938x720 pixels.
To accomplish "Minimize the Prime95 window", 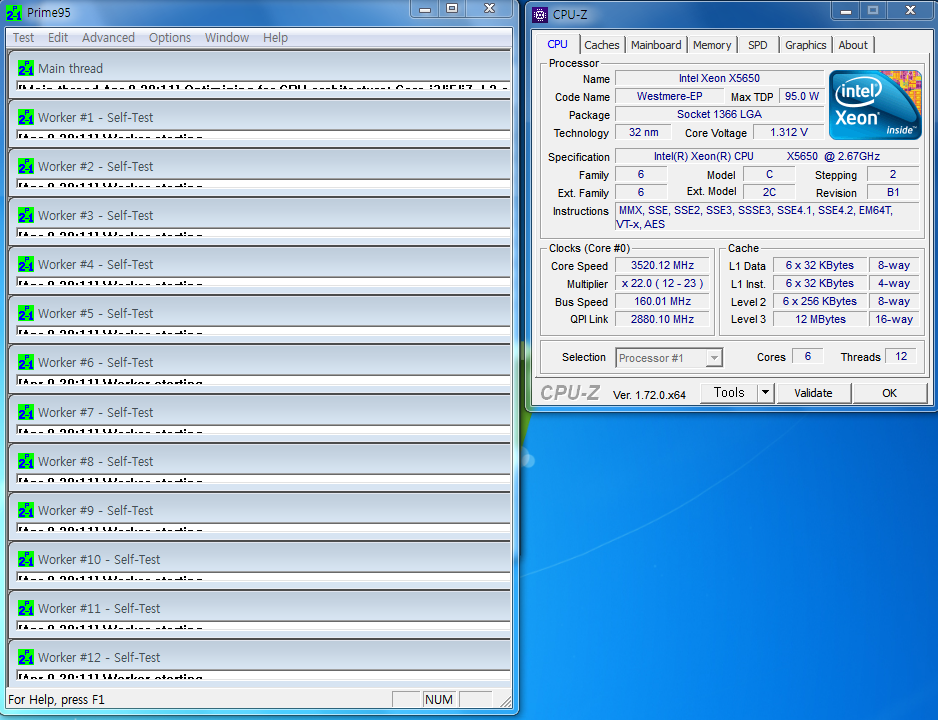I will click(x=425, y=8).
